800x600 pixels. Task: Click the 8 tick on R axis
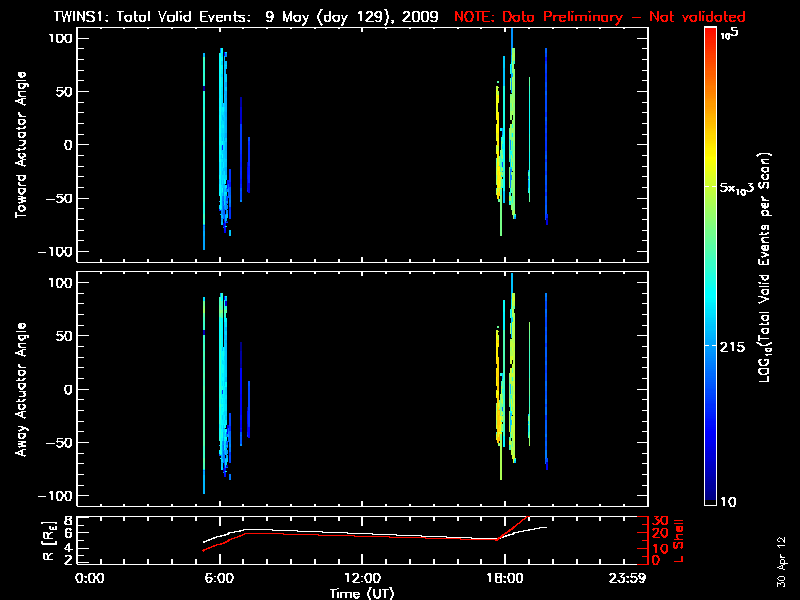[67, 521]
